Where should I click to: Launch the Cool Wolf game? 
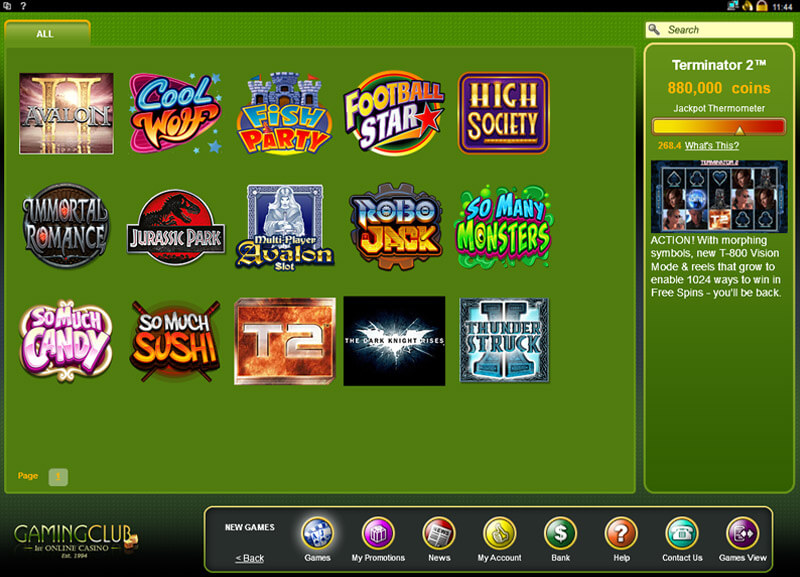tap(176, 113)
